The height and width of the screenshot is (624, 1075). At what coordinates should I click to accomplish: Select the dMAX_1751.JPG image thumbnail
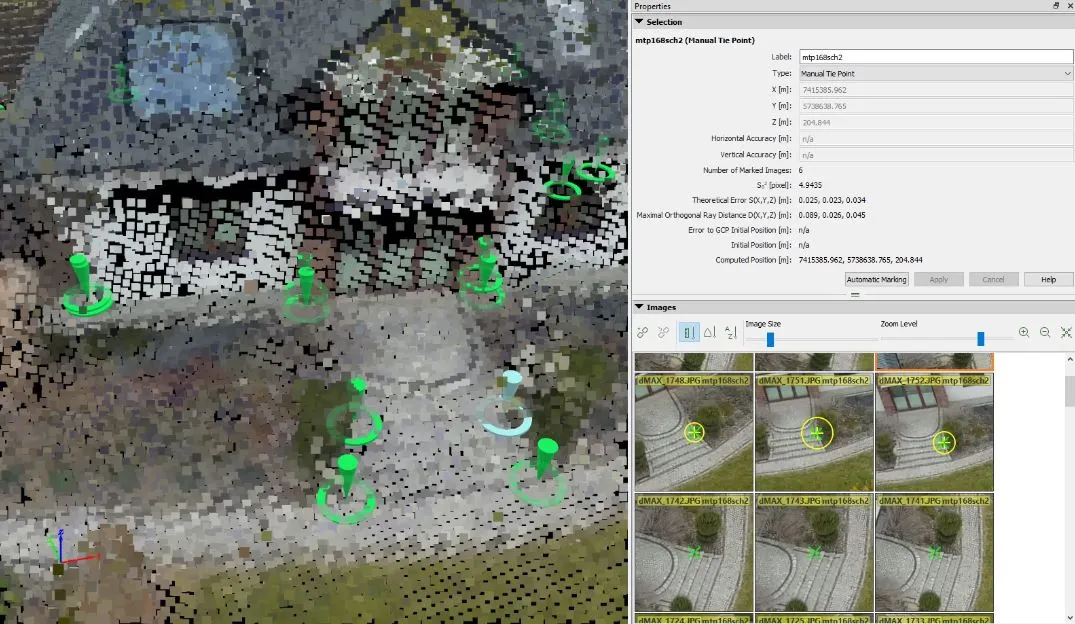point(814,432)
